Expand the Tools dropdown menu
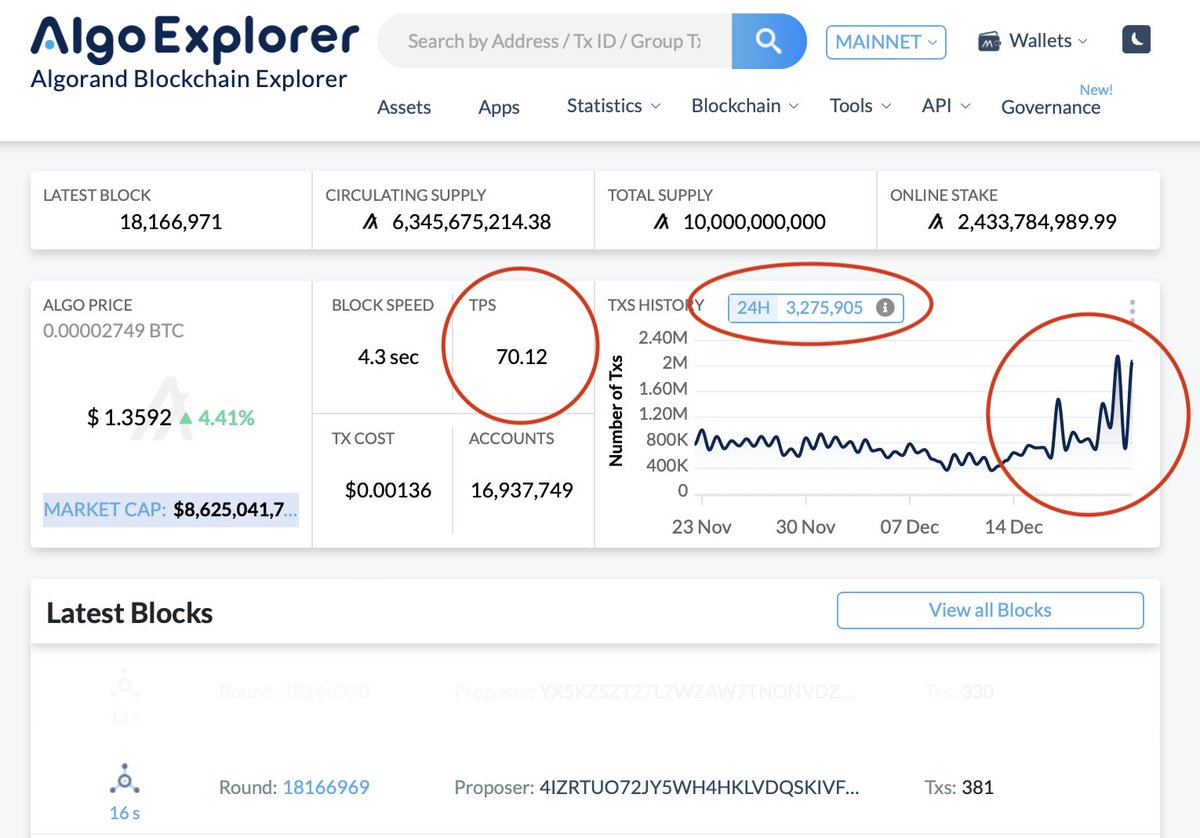This screenshot has width=1200, height=838. 860,105
